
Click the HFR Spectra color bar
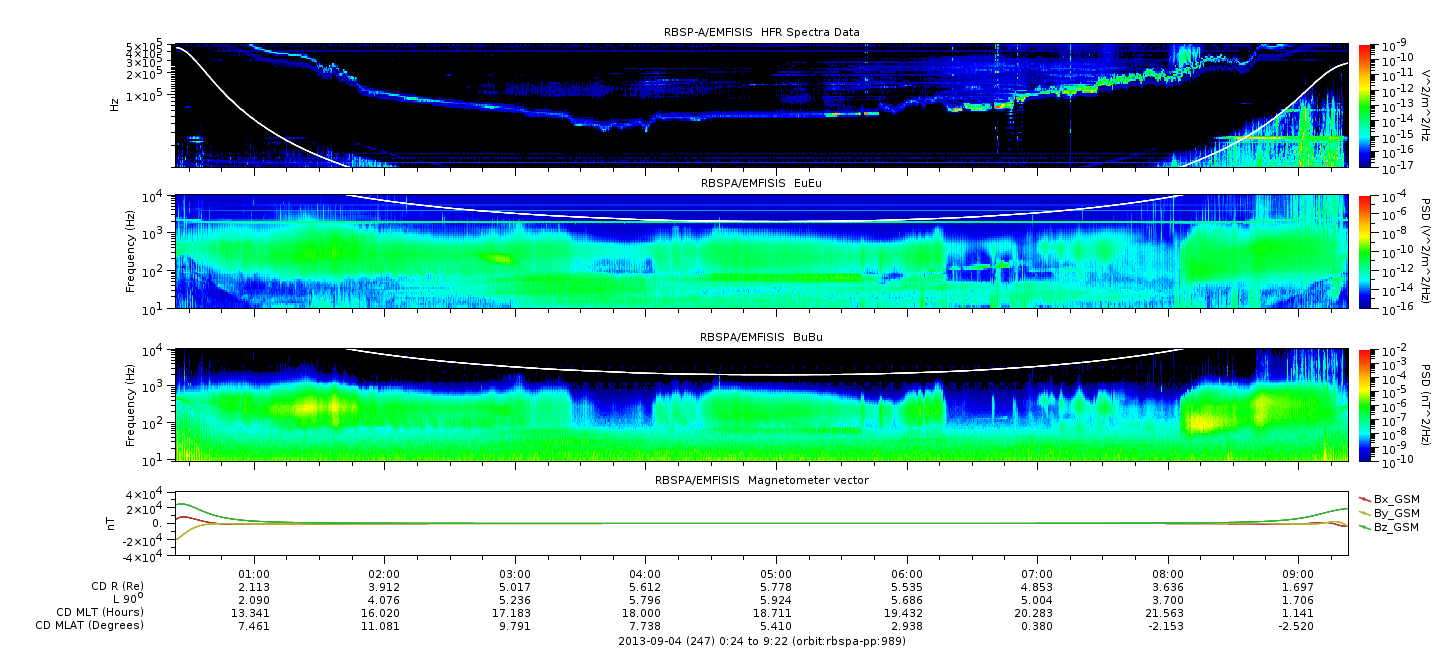pyautogui.click(x=1365, y=105)
